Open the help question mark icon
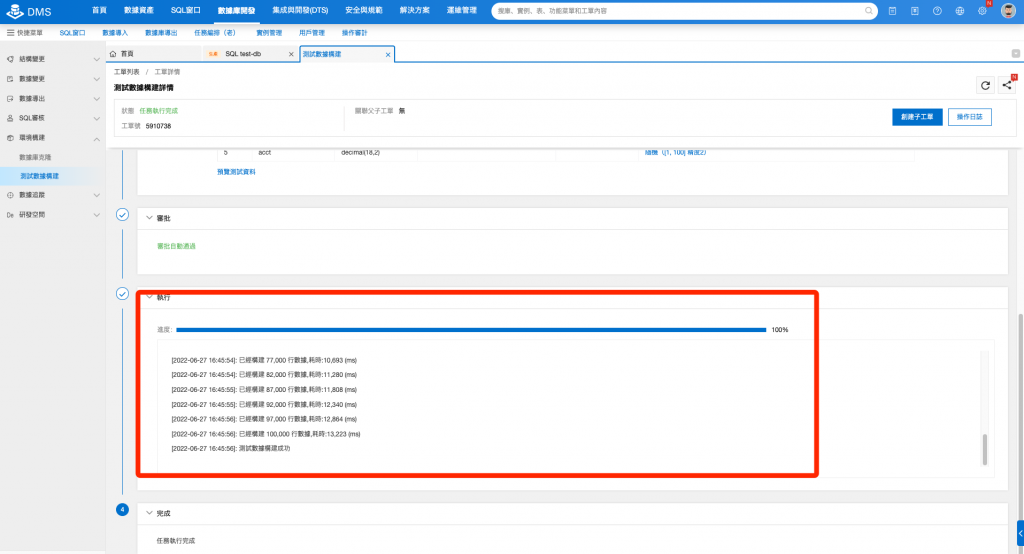Viewport: 1024px width, 554px height. [937, 11]
